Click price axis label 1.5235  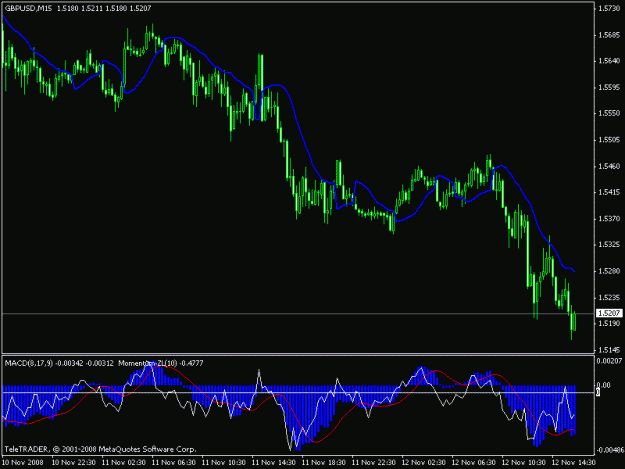609,297
